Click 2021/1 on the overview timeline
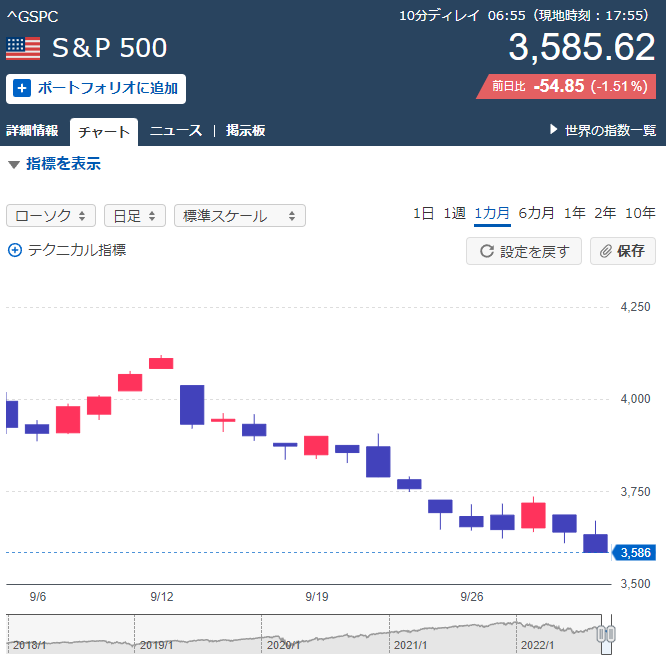This screenshot has height=660, width=666. click(x=410, y=645)
